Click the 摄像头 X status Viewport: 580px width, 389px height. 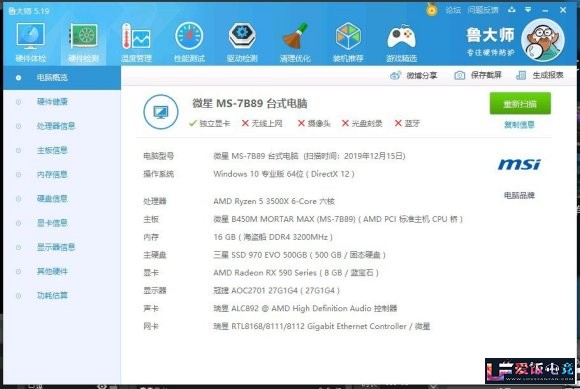[x=314, y=124]
